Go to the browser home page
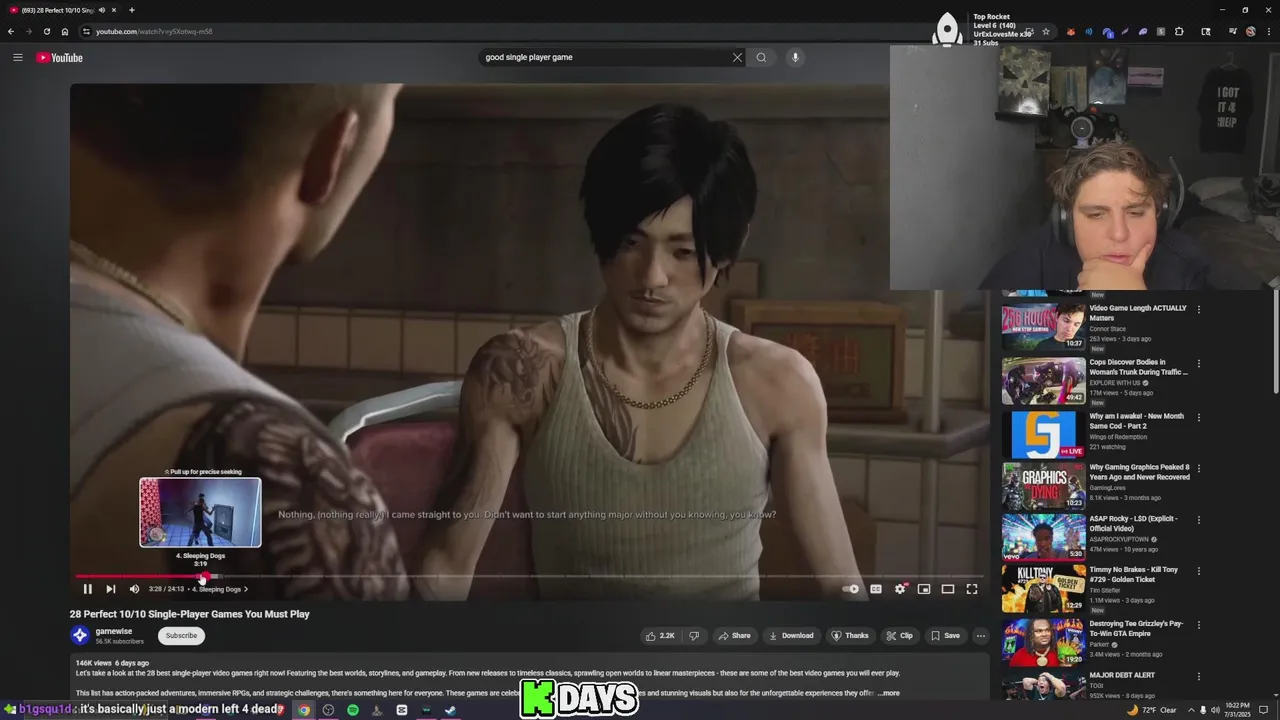This screenshot has height=720, width=1280. (65, 31)
